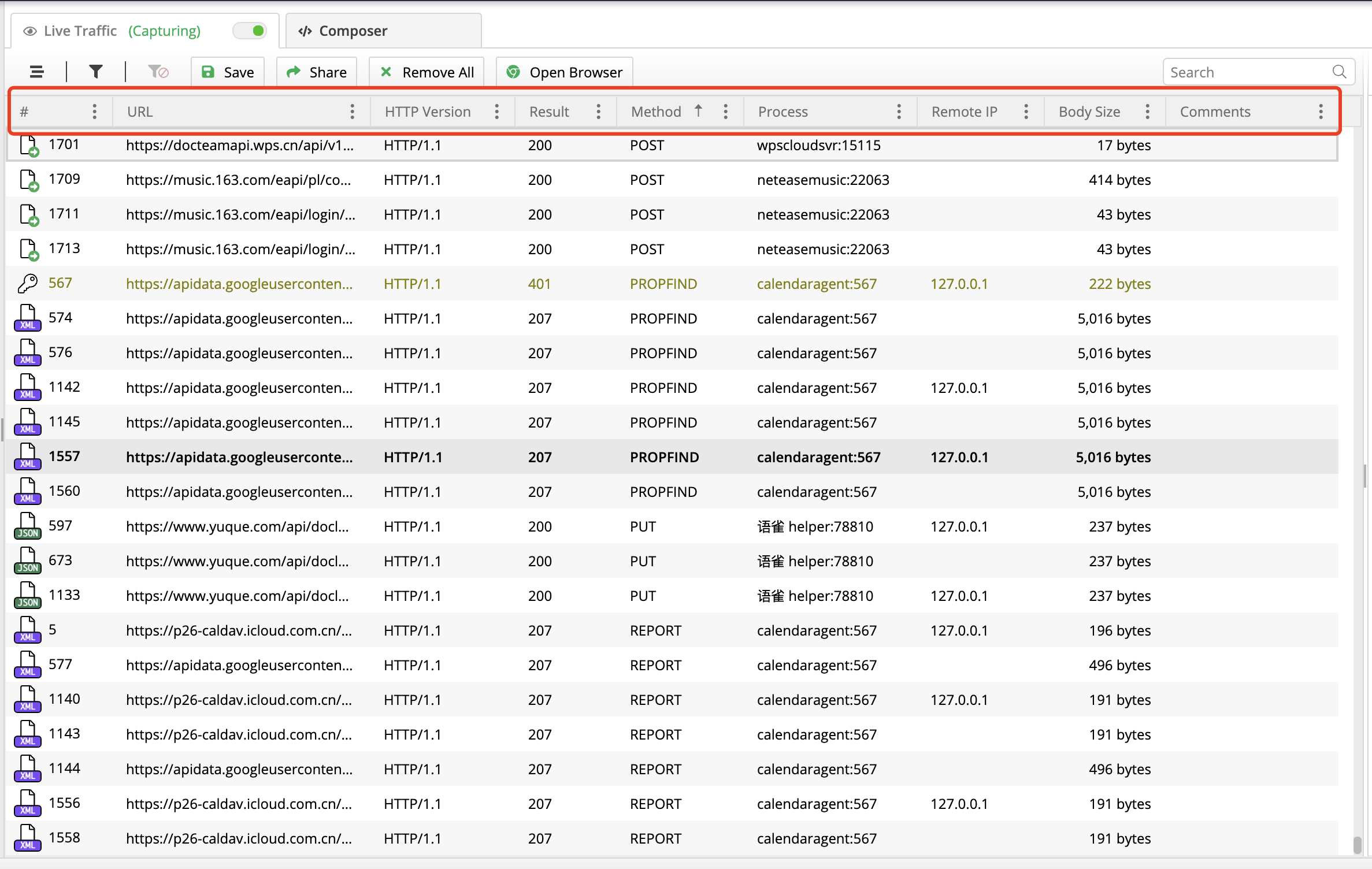
Task: Open the hamburger menu icon
Action: click(x=37, y=72)
